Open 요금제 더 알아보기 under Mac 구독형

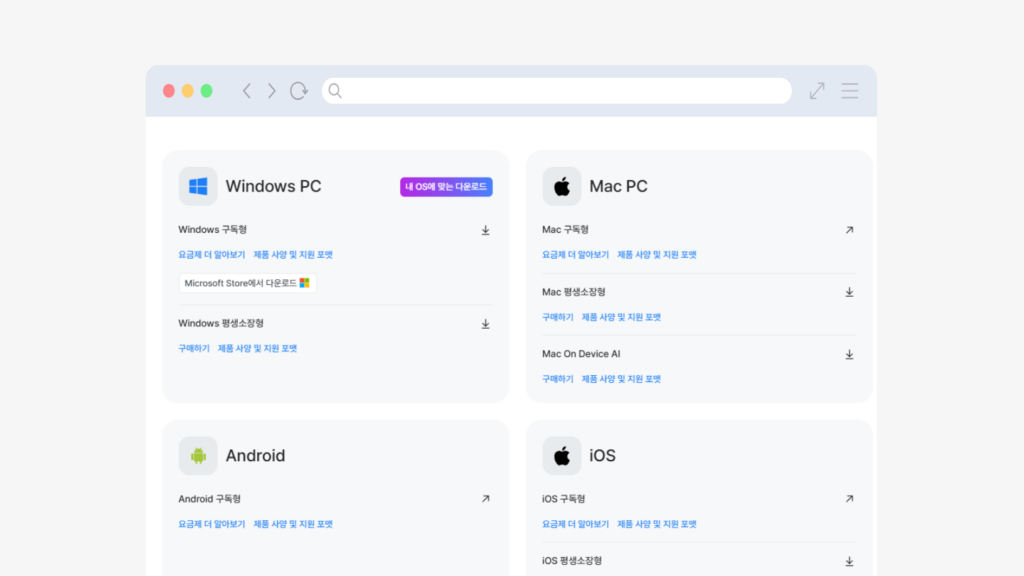[x=575, y=255]
